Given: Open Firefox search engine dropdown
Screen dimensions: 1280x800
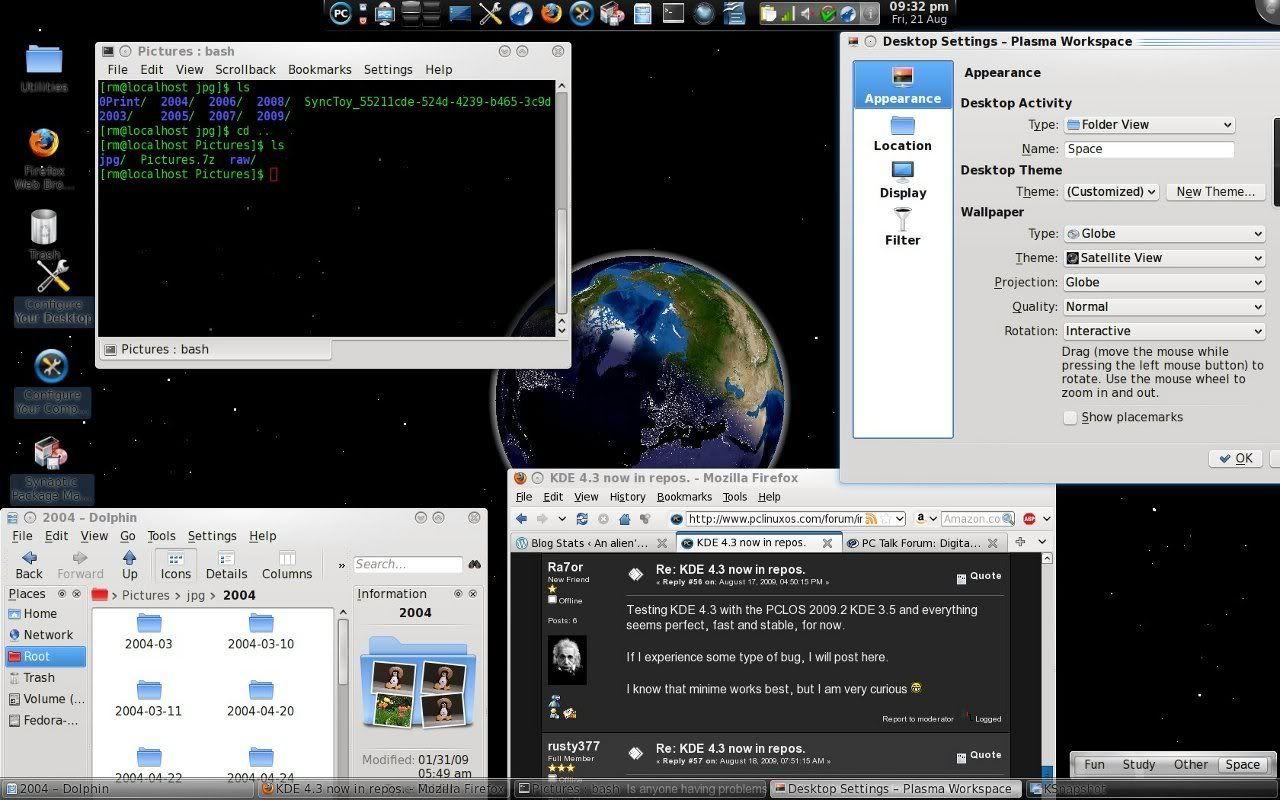Looking at the screenshot, I should coord(924,518).
